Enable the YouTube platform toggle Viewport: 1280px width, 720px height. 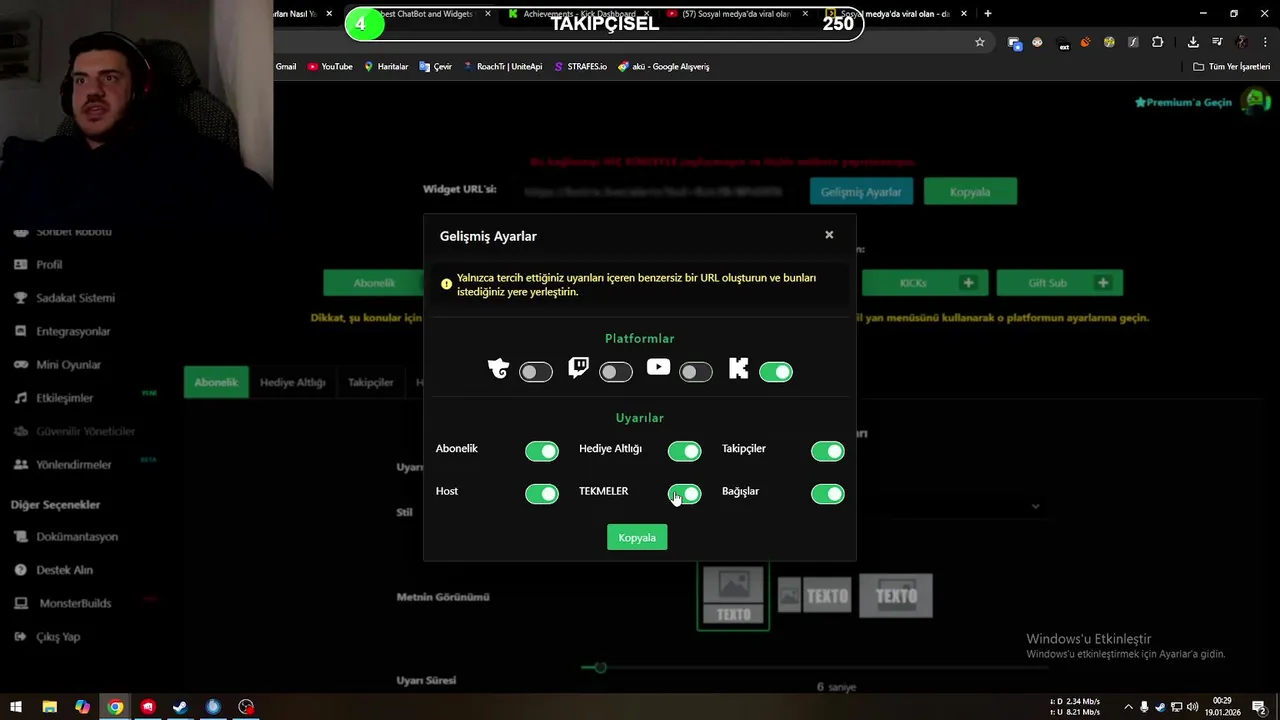696,373
